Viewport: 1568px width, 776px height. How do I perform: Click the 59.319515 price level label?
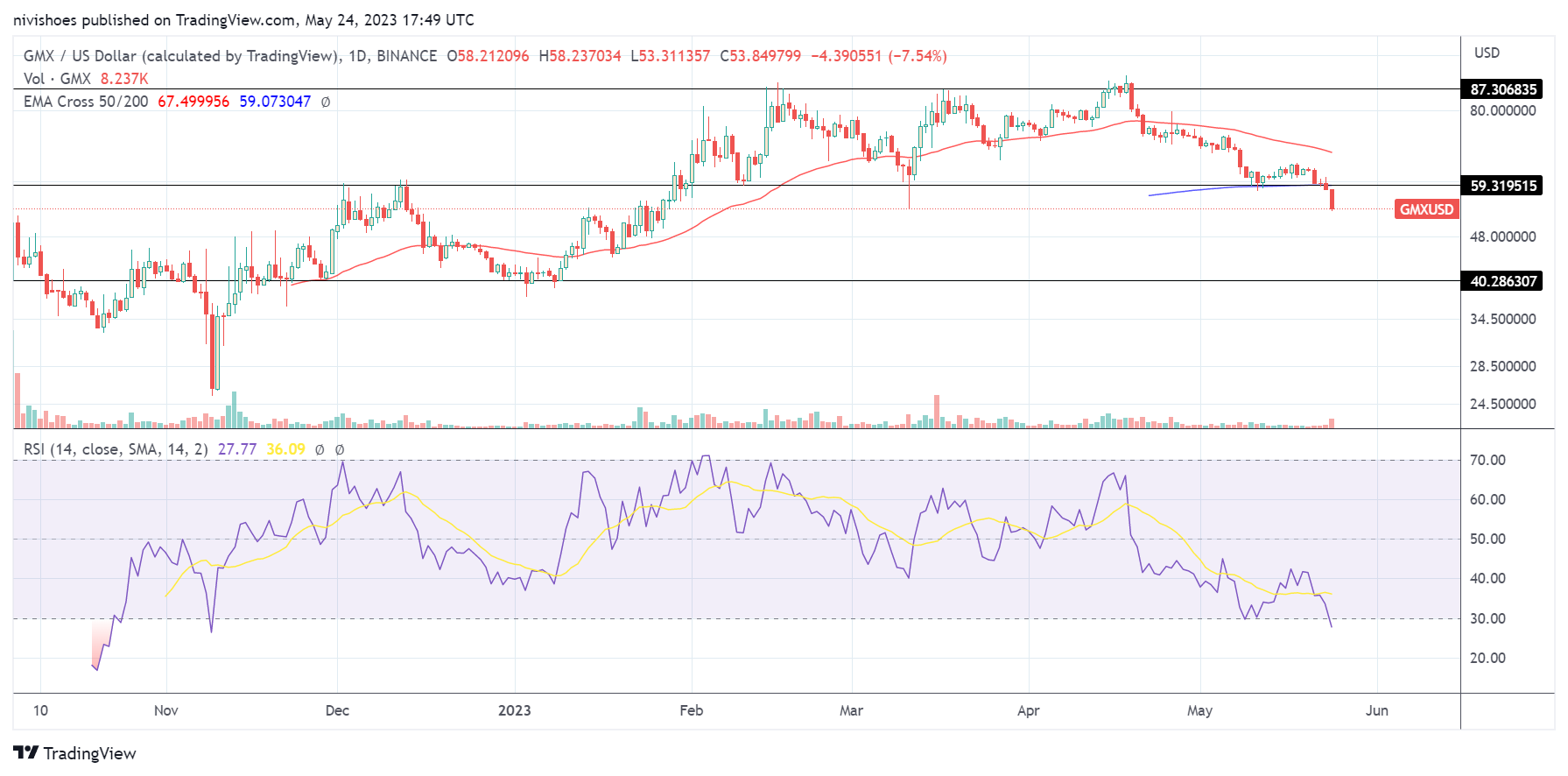pyautogui.click(x=1502, y=186)
